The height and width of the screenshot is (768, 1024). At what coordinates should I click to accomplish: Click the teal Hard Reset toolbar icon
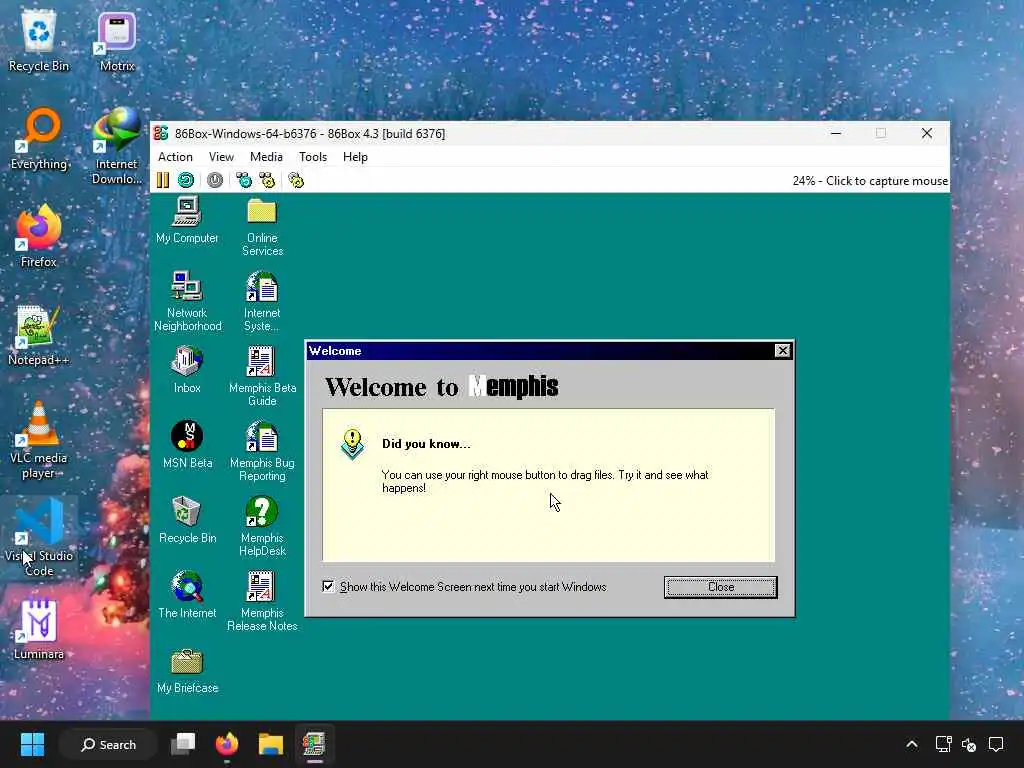(186, 180)
